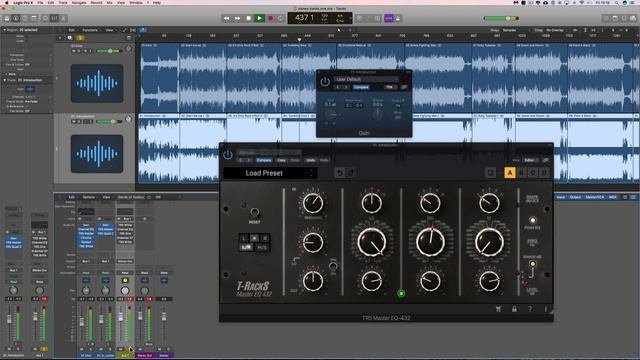Screen dimensions: 640x360
Task: Select the M/S mode button on the EQ
Action: 262,247
